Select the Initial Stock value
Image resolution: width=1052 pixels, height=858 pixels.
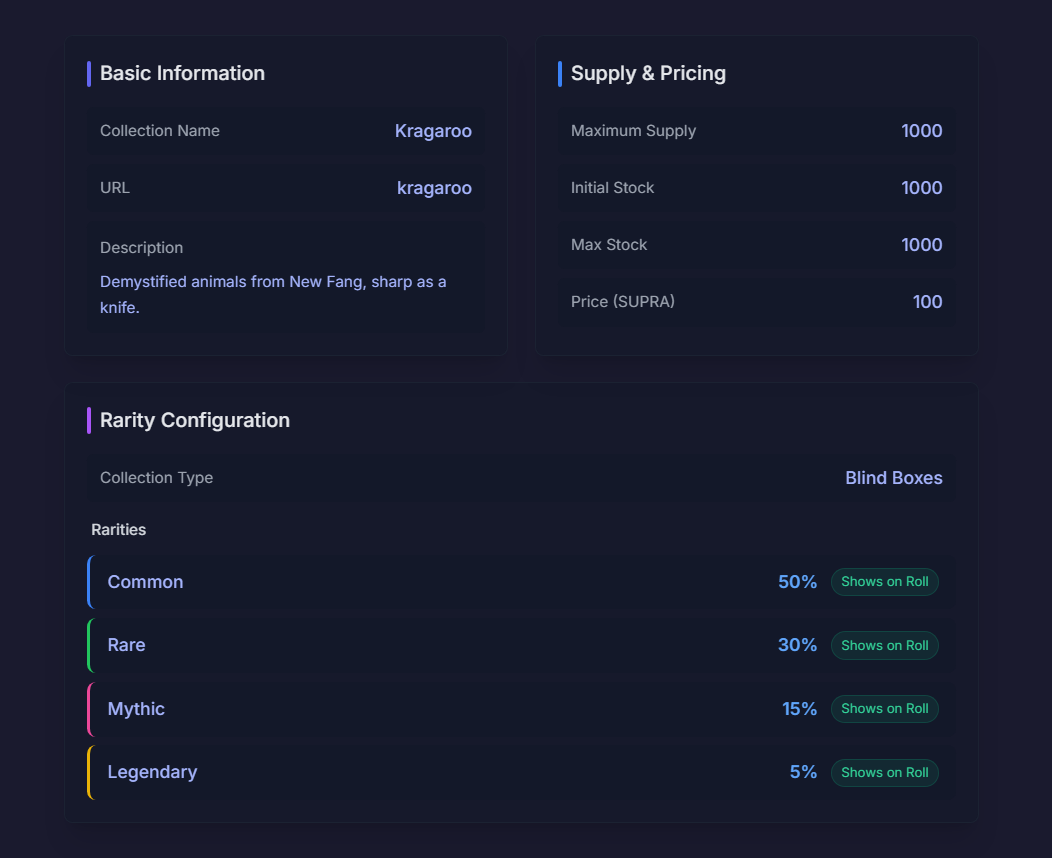click(921, 188)
